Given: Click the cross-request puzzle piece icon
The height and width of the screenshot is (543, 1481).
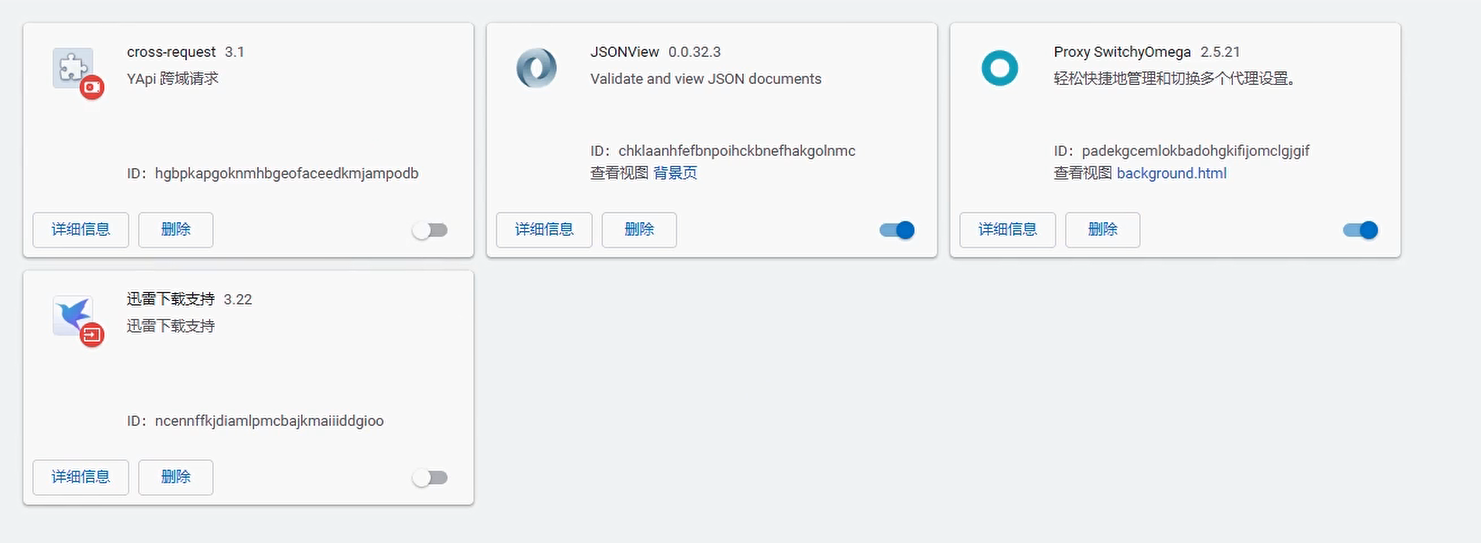Looking at the screenshot, I should tap(73, 68).
